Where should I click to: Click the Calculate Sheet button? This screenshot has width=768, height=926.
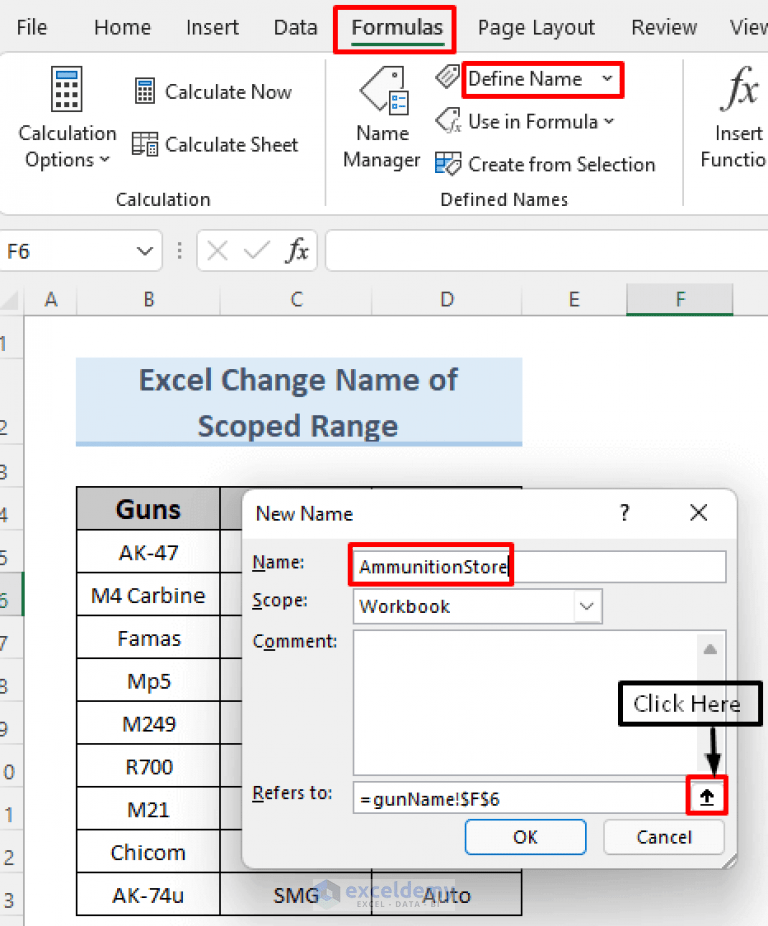point(215,145)
